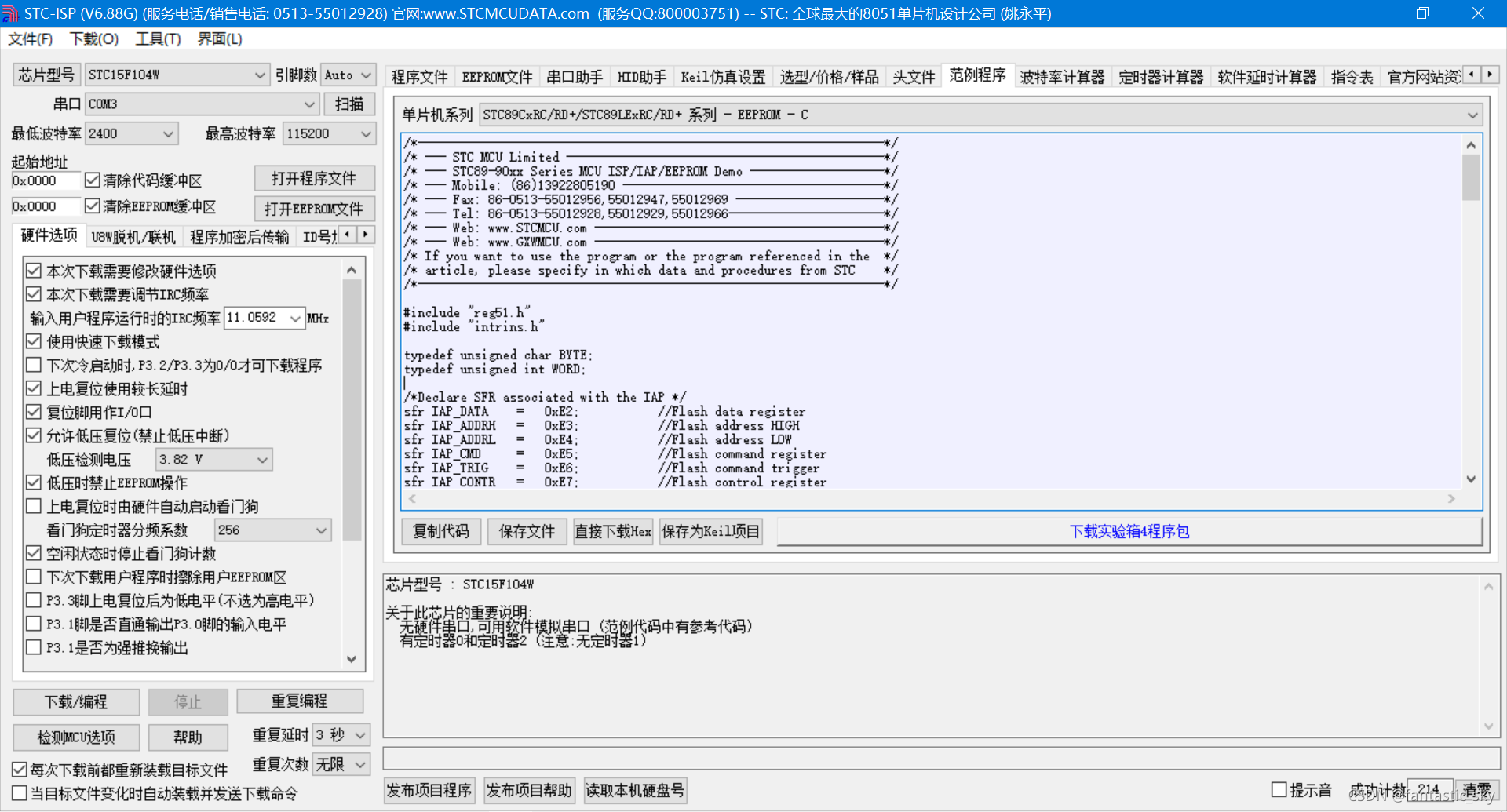
Task: Switch to the 串口助手 tab
Action: click(575, 77)
